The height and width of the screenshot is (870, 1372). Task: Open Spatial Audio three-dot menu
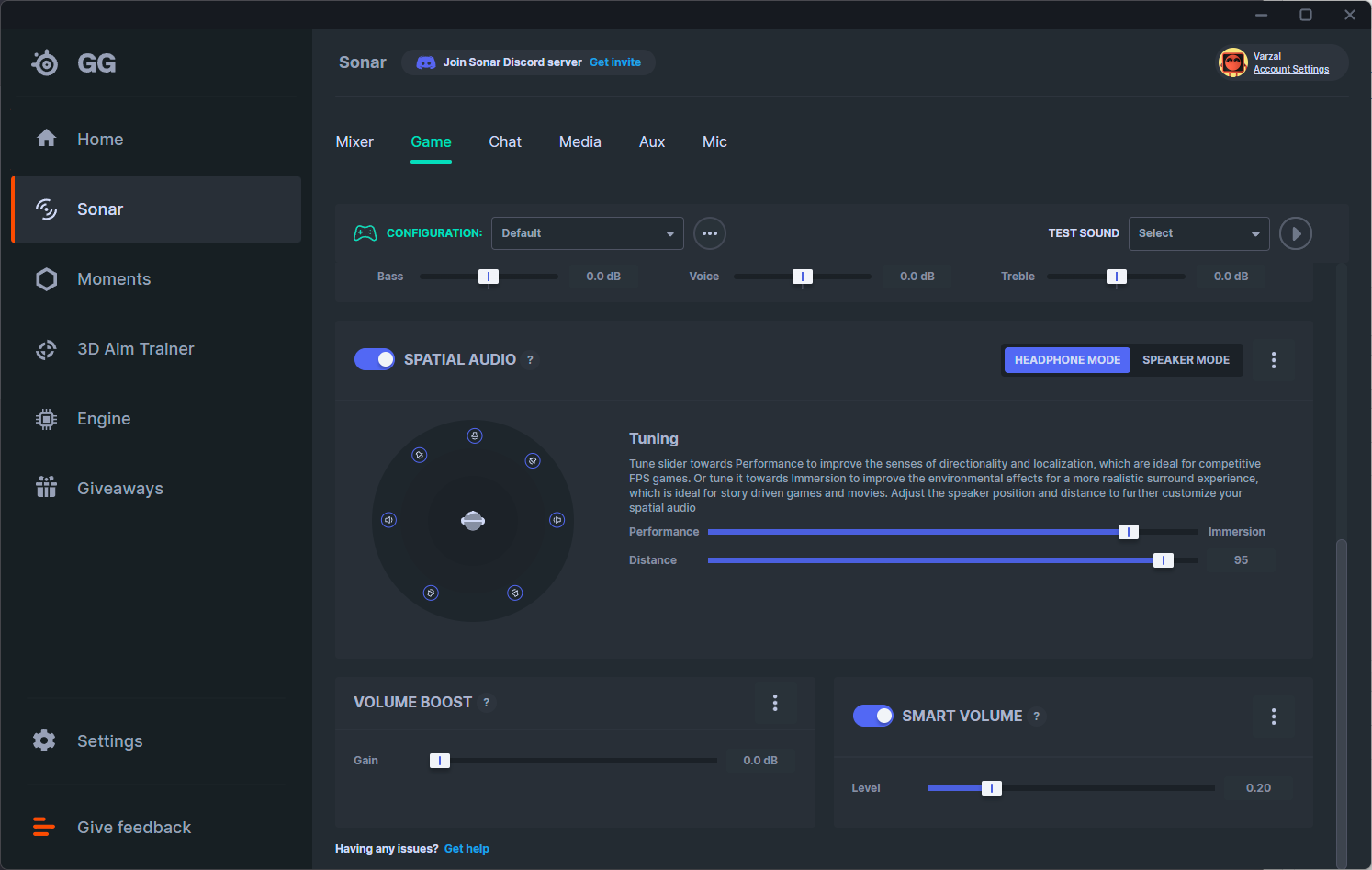[1274, 360]
